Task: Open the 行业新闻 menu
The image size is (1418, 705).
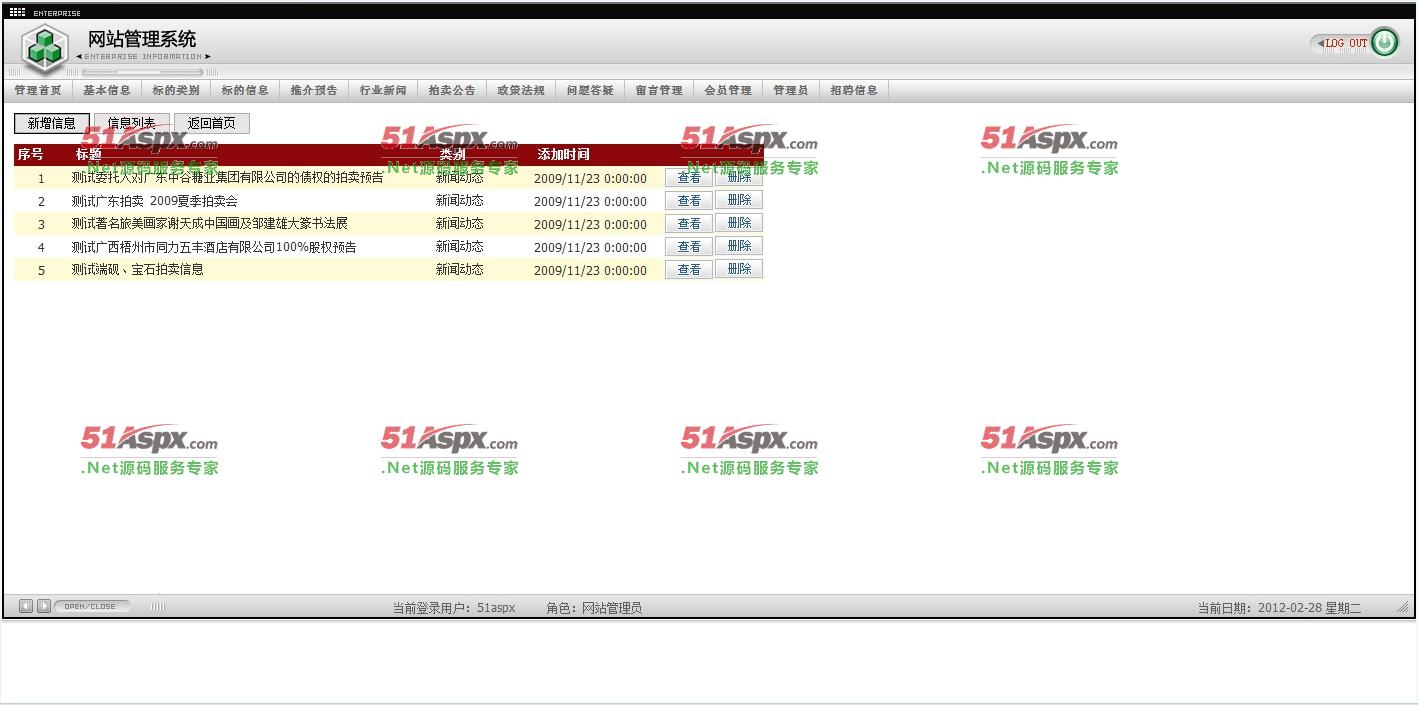Action: pos(383,90)
